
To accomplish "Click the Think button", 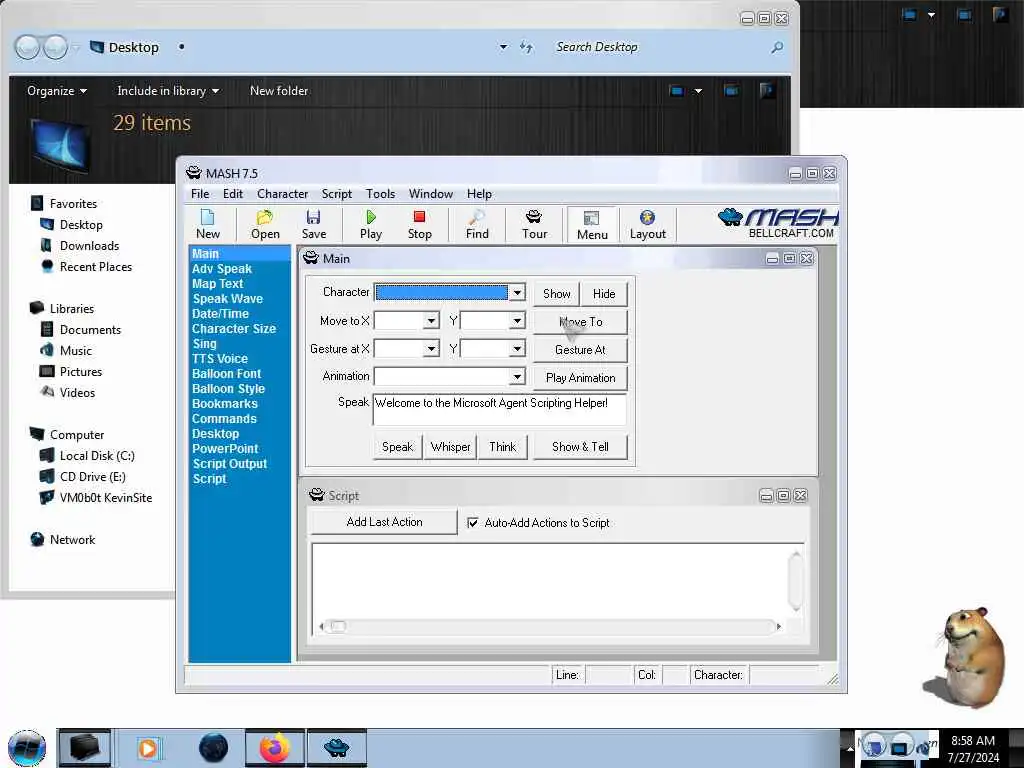I will (x=503, y=447).
